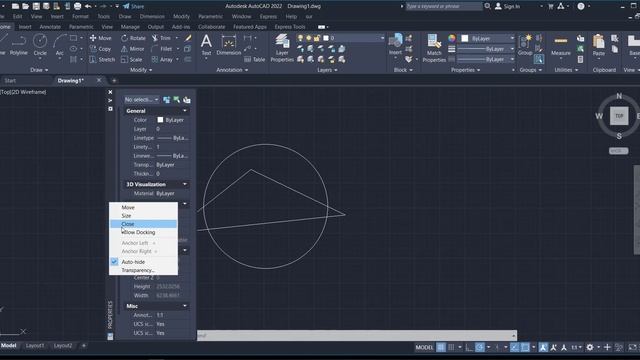
Task: Click the Group tool
Action: [525, 45]
